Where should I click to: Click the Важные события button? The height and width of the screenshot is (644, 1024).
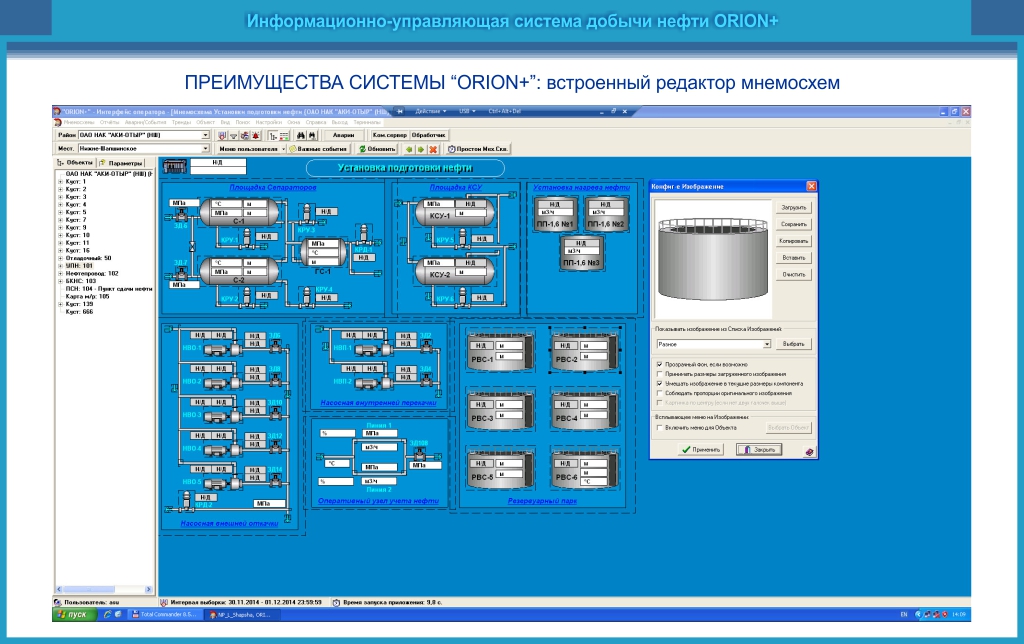(x=317, y=149)
